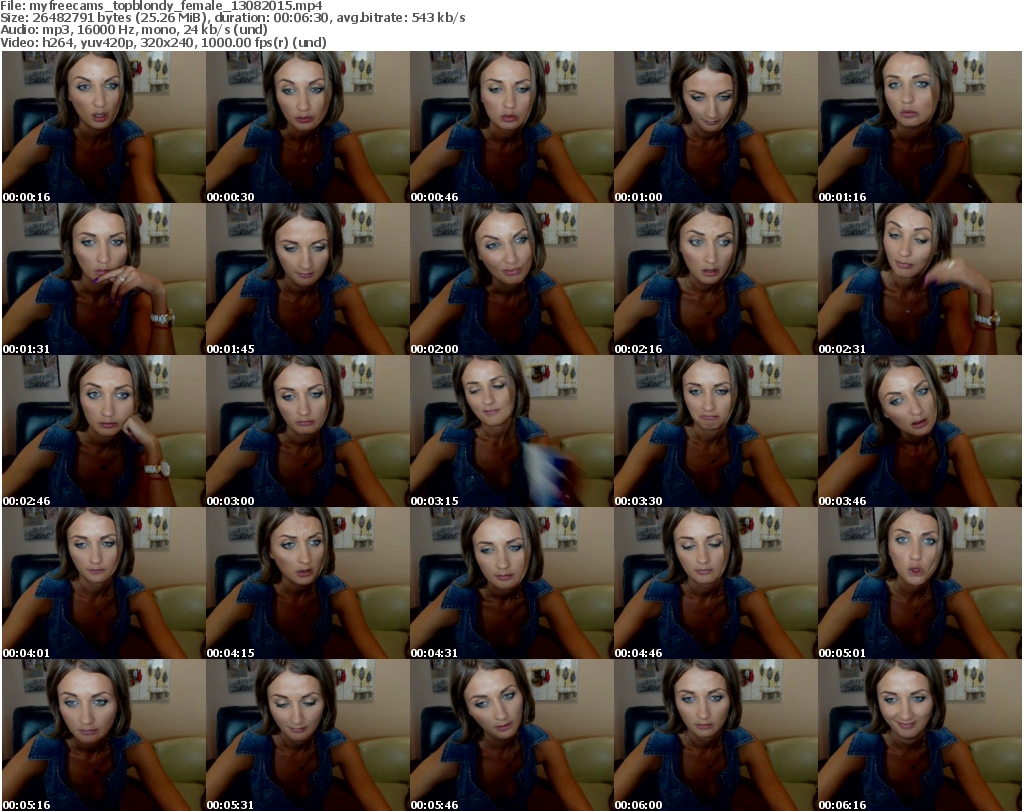Image resolution: width=1024 pixels, height=811 pixels.
Task: Open the thumbnail stamped 00:05:01
Action: [x=920, y=583]
